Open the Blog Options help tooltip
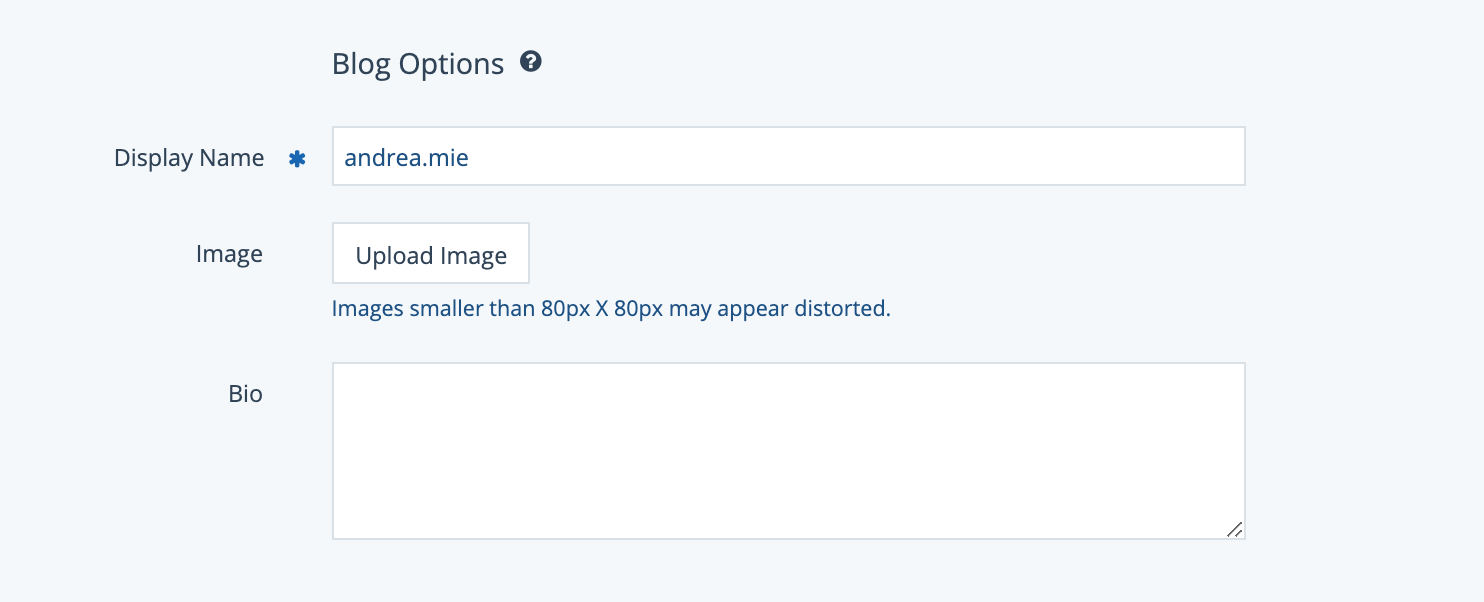Viewport: 1484px width, 602px height. click(x=531, y=63)
